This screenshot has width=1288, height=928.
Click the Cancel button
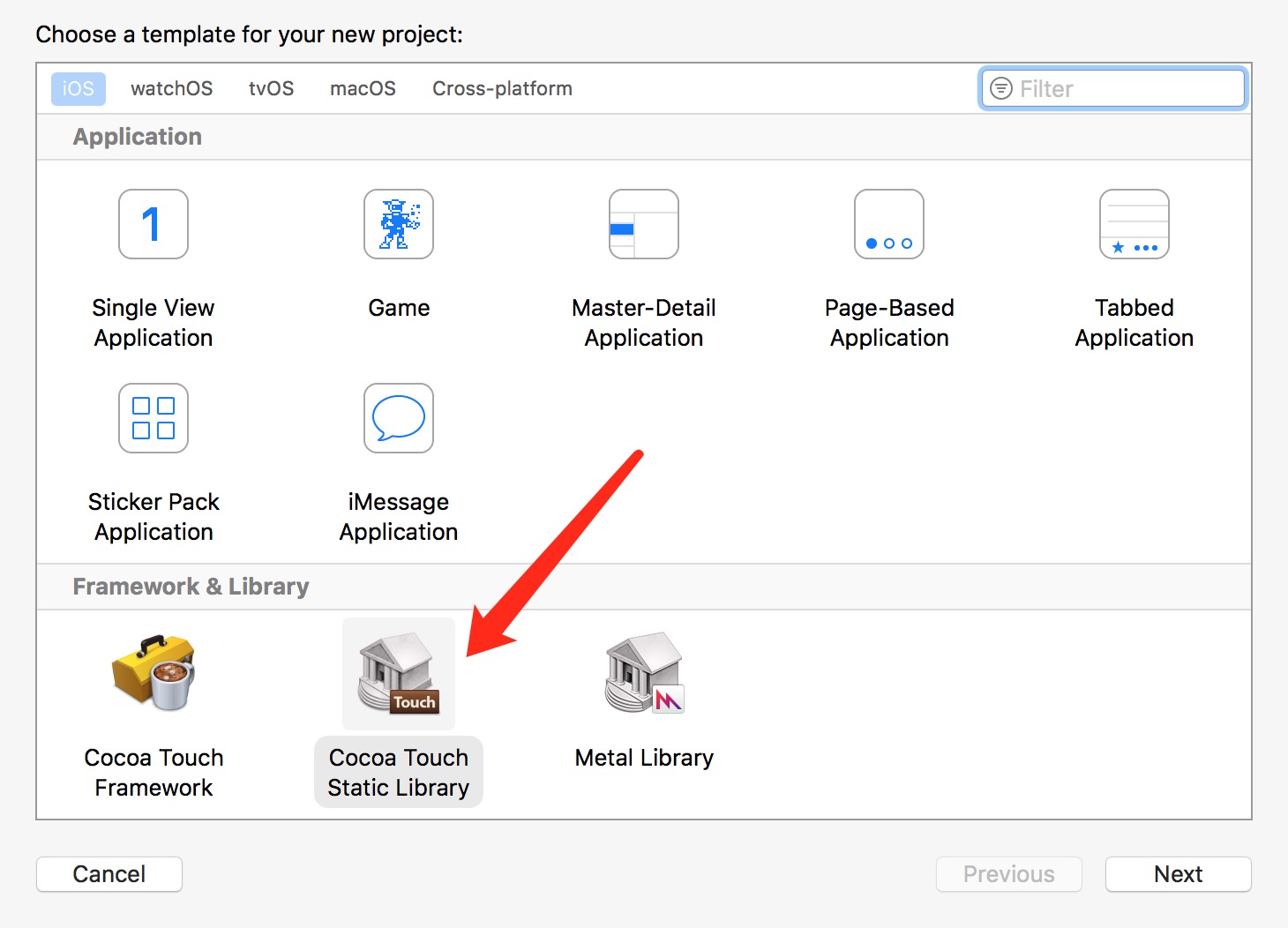(109, 874)
